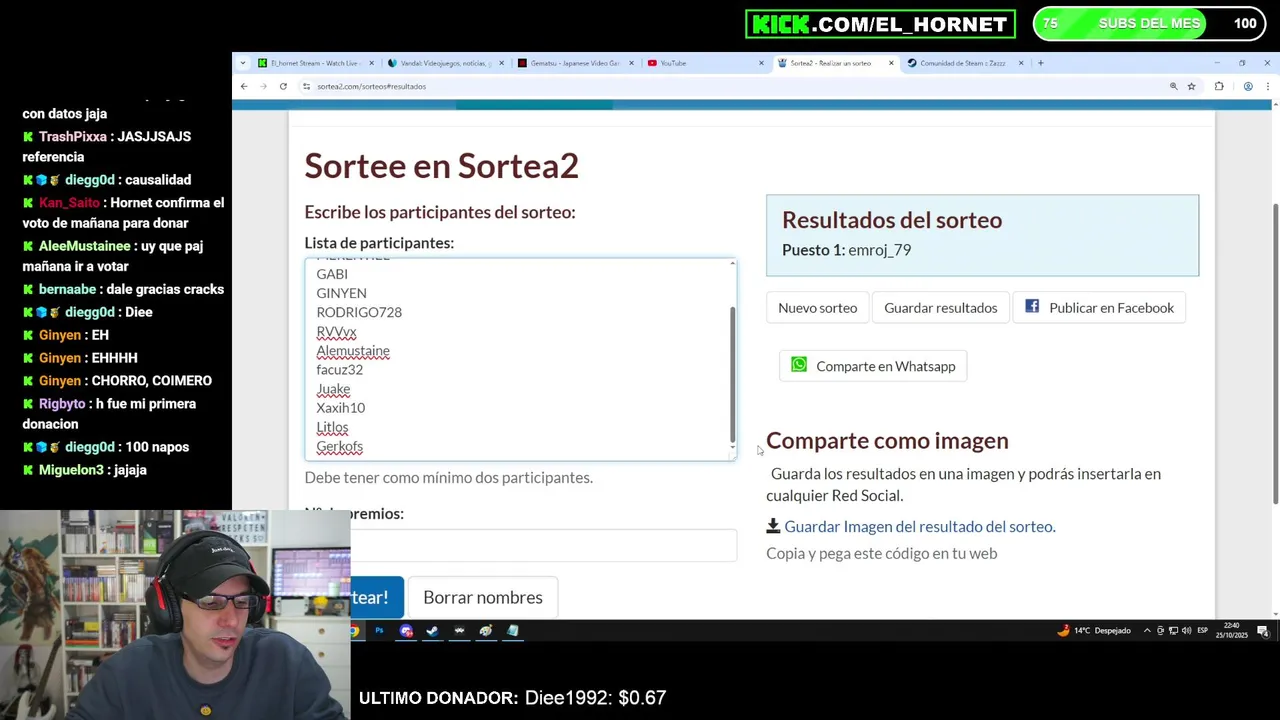Screen dimensions: 1280x720
Task: Select participant name RODRIGO728
Action: click(x=359, y=312)
